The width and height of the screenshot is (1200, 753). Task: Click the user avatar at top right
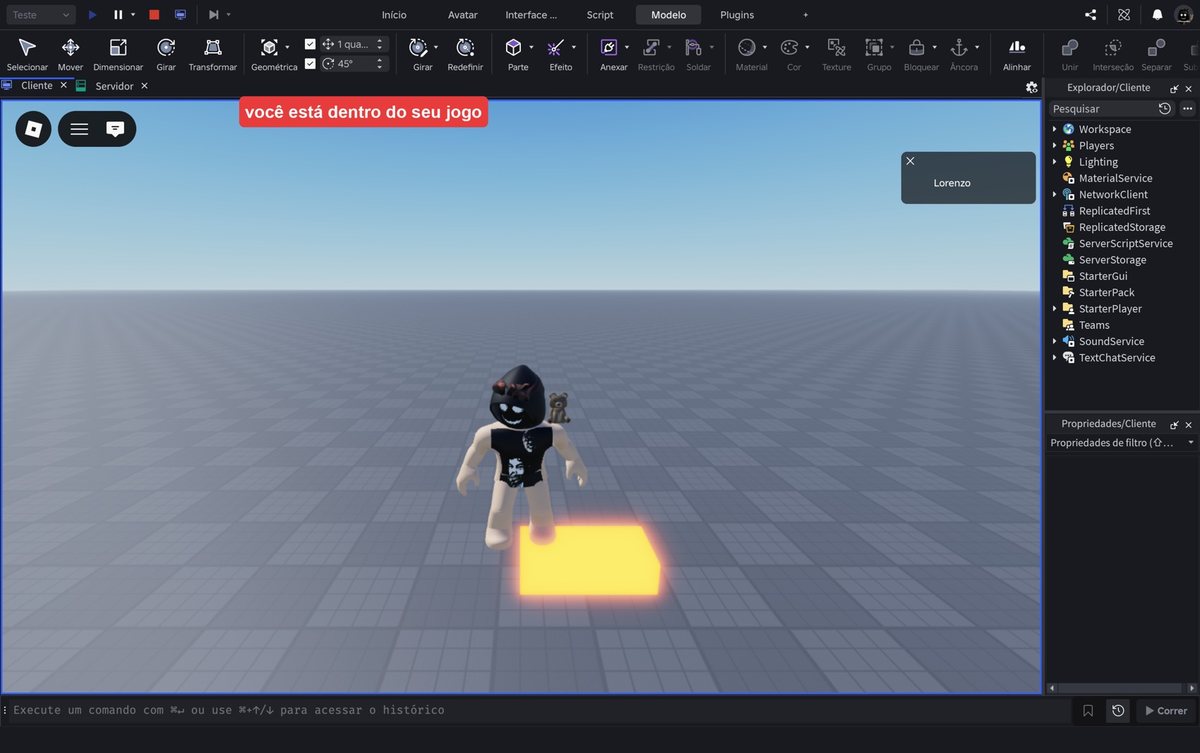1184,15
